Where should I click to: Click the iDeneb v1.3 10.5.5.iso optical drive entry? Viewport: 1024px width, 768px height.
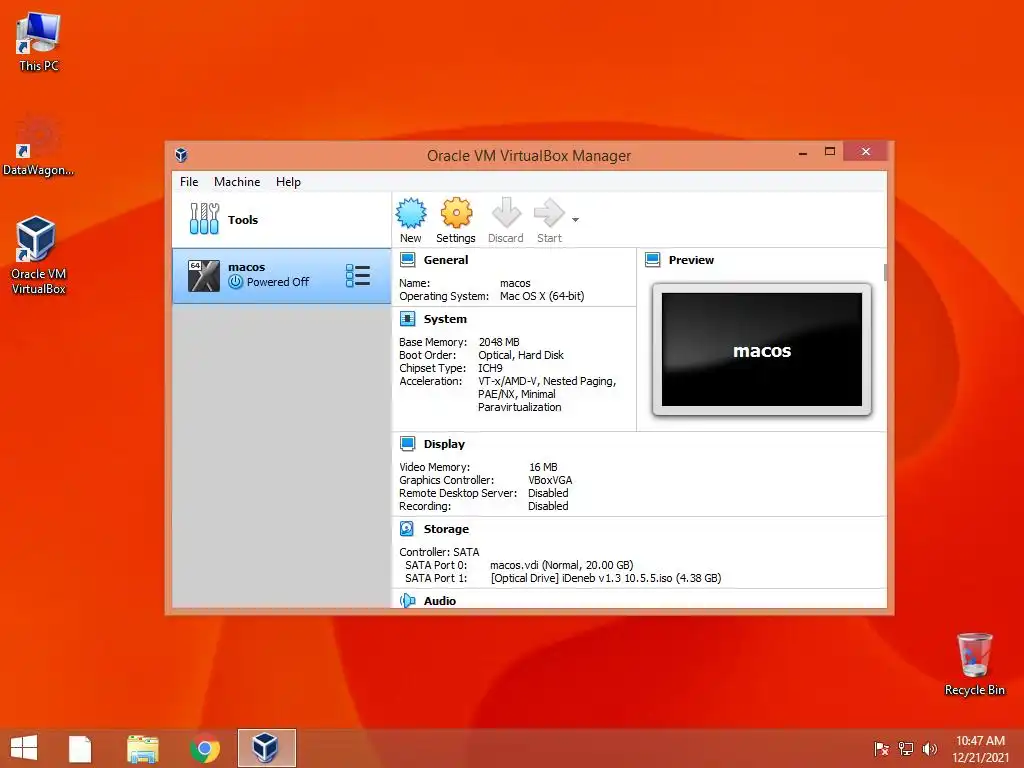pos(606,578)
